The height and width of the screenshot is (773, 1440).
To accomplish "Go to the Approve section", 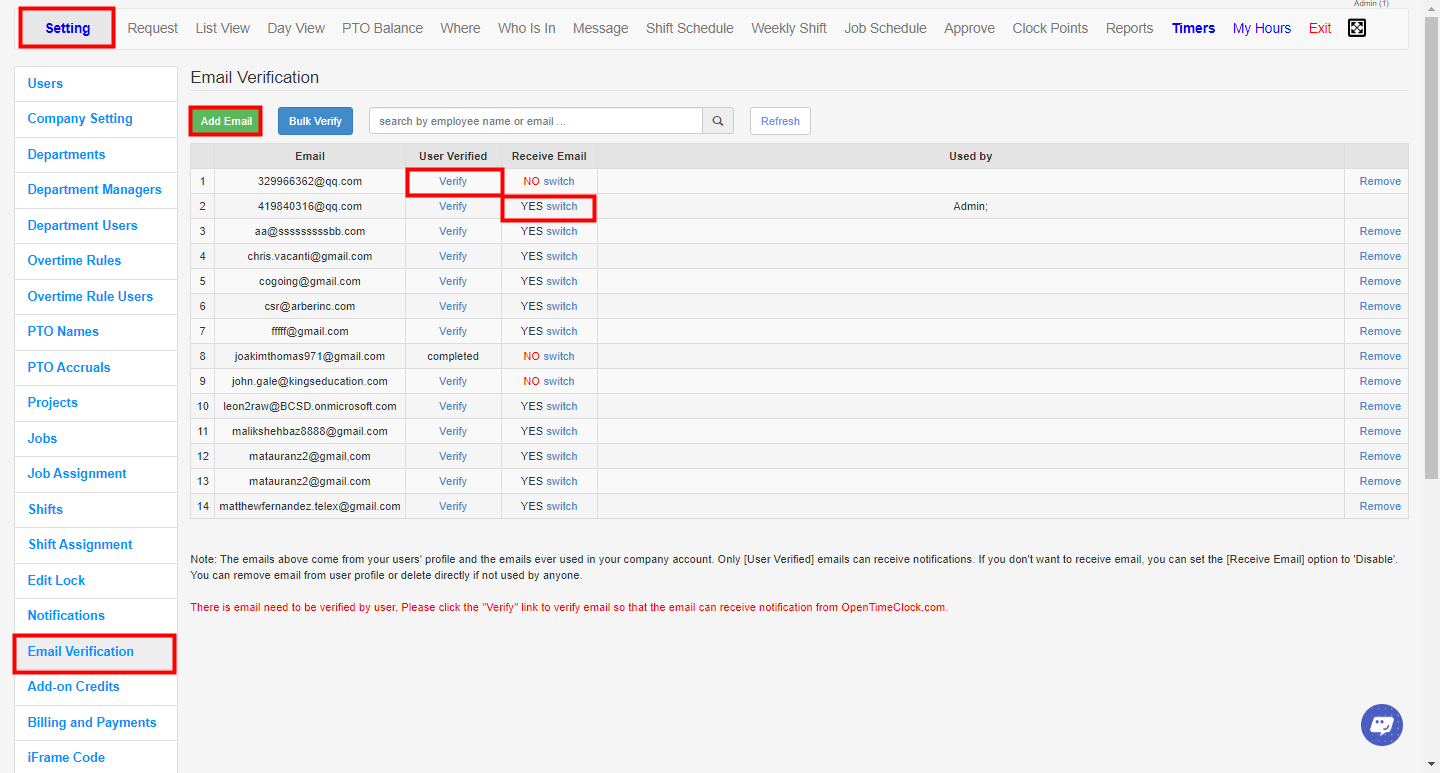I will click(x=969, y=28).
